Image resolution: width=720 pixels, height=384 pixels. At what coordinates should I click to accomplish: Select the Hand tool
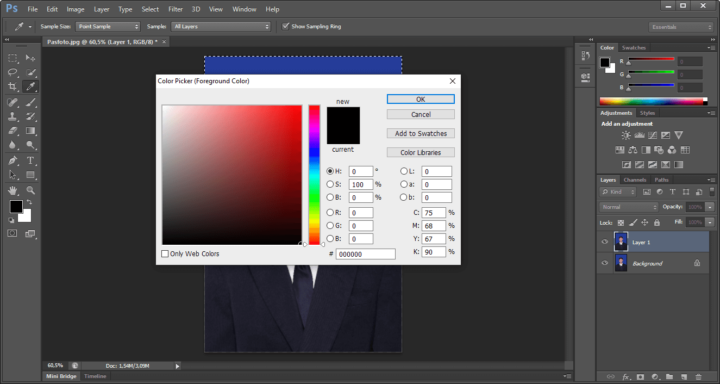pos(13,190)
